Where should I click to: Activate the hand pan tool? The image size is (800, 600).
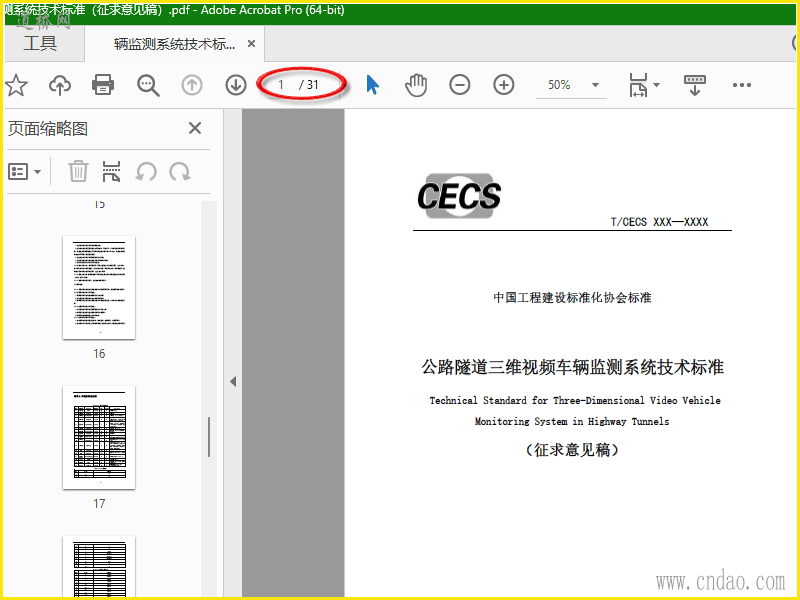click(x=416, y=85)
